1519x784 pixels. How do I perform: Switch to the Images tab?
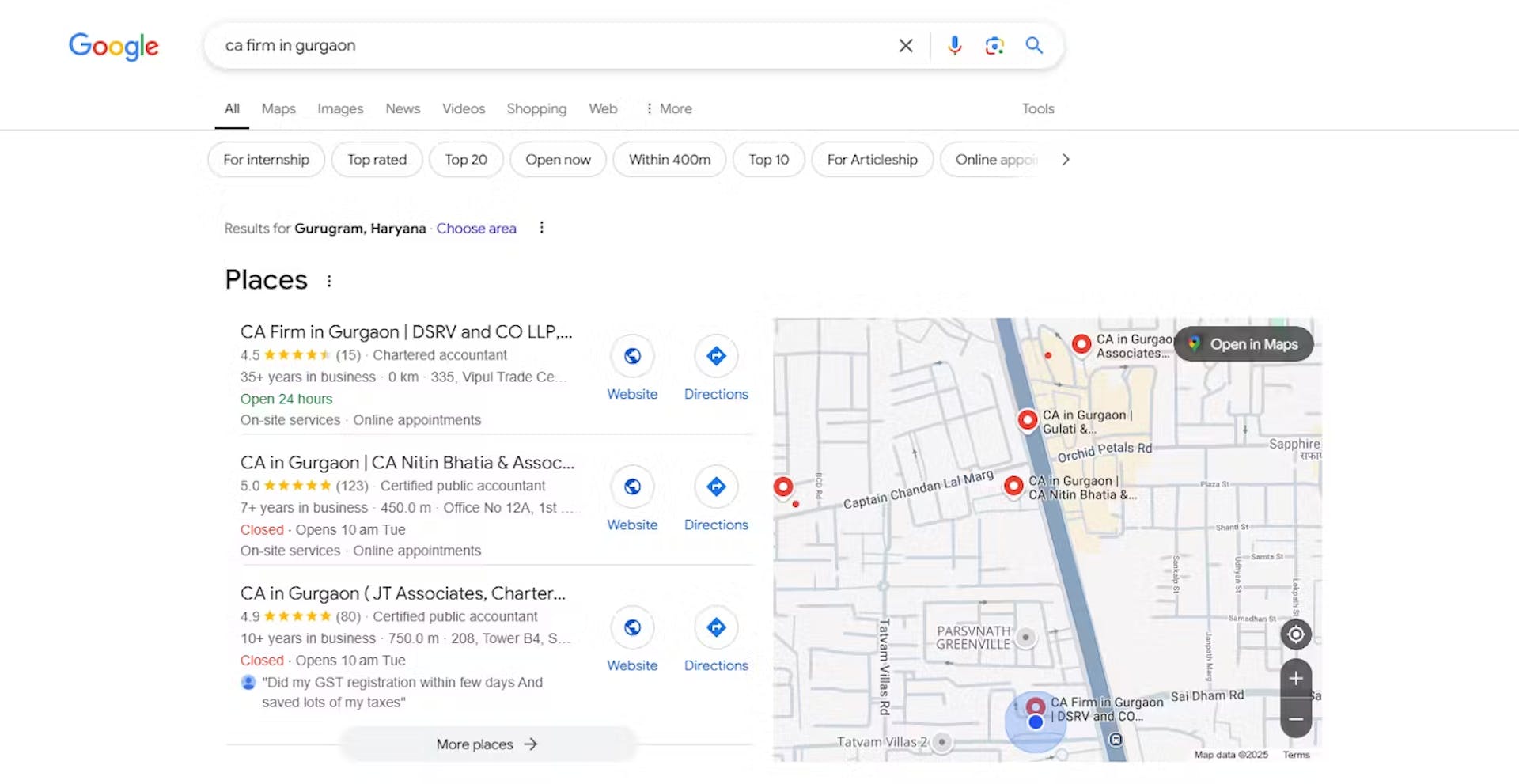pyautogui.click(x=340, y=109)
